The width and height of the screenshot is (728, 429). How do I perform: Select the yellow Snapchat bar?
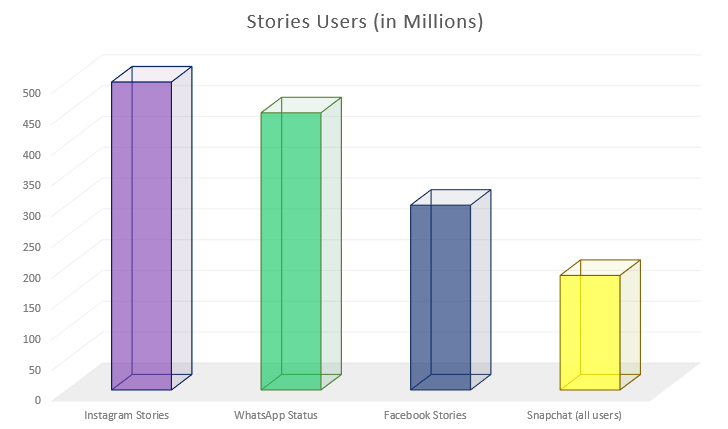click(590, 332)
